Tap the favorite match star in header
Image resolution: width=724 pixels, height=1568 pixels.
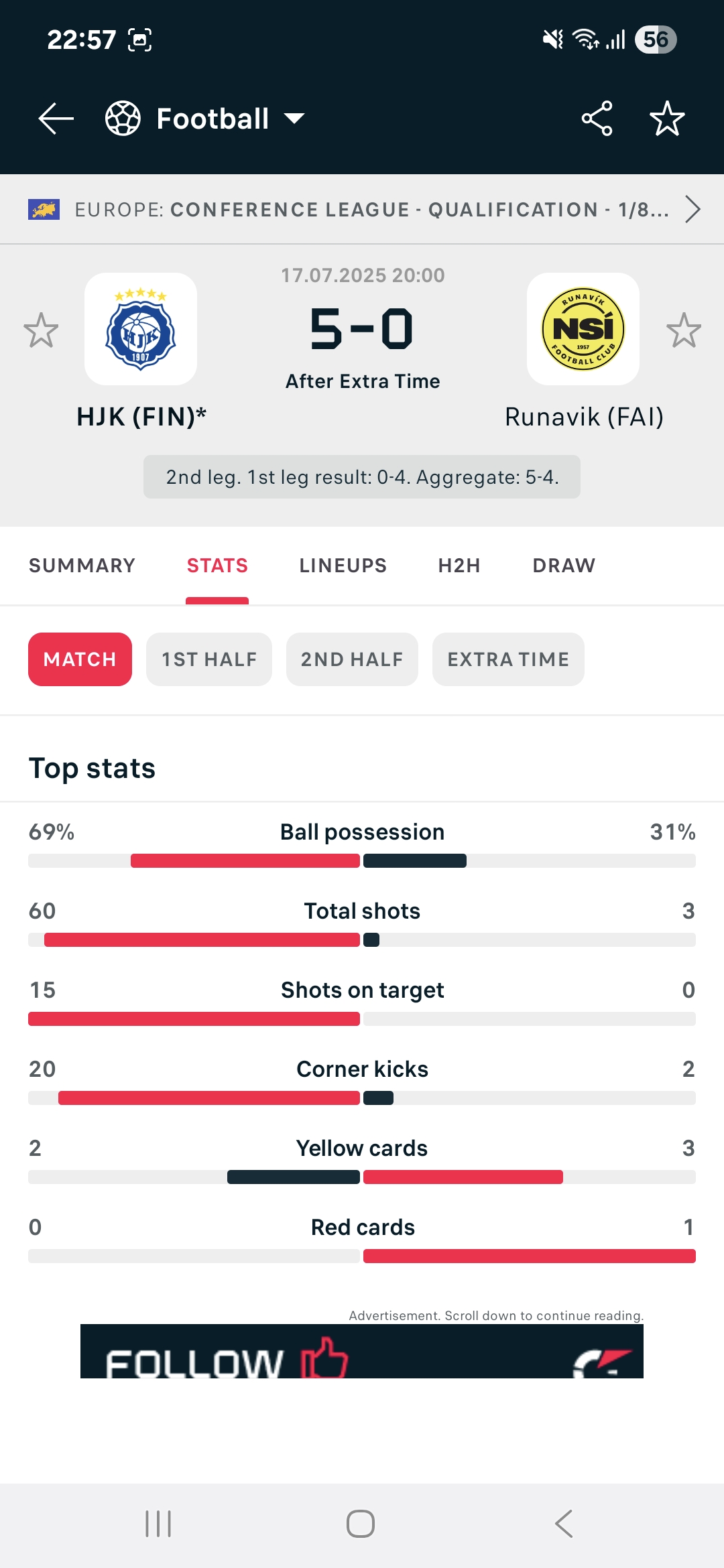[667, 119]
